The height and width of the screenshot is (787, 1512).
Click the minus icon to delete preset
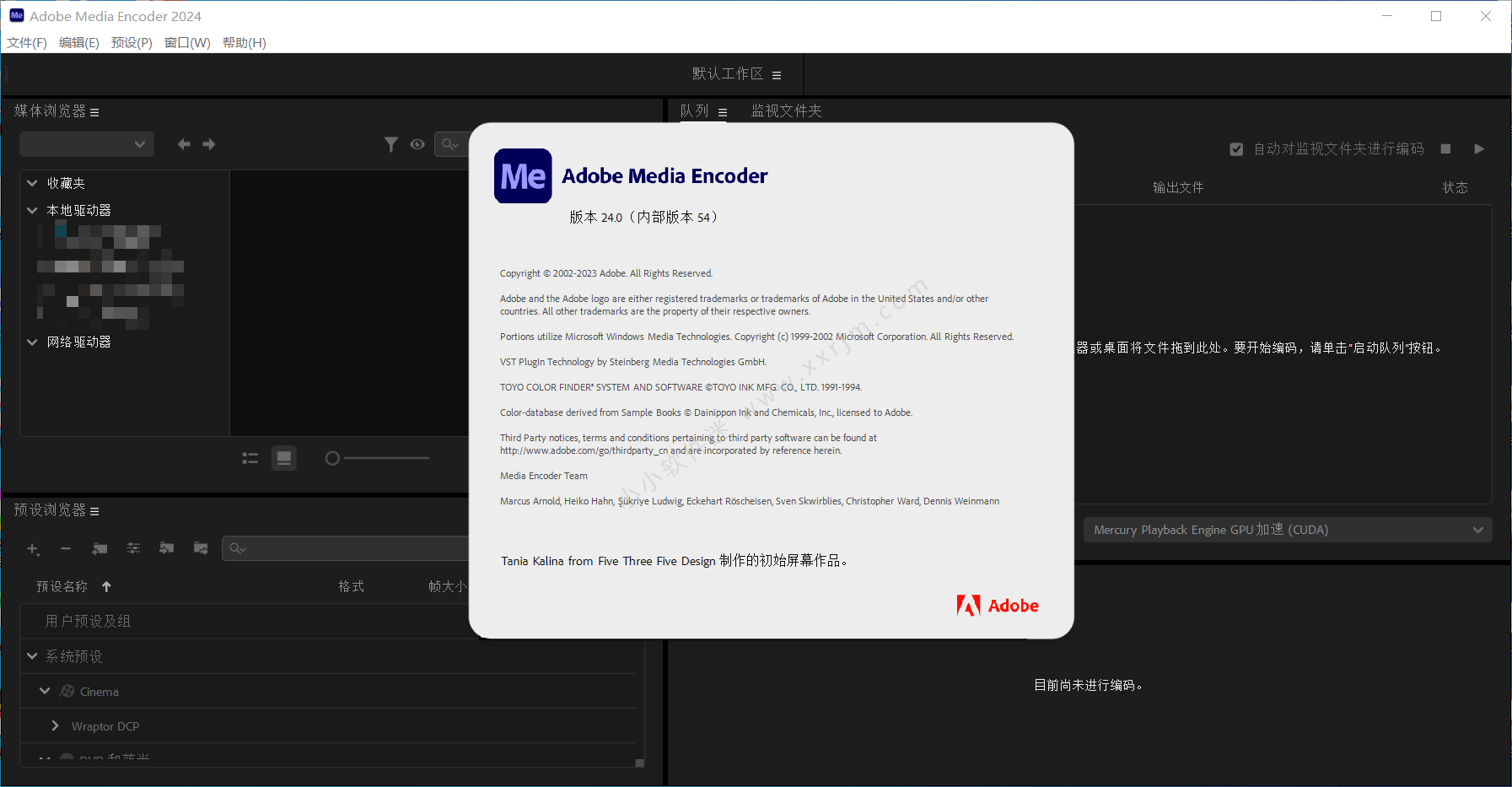[x=66, y=549]
